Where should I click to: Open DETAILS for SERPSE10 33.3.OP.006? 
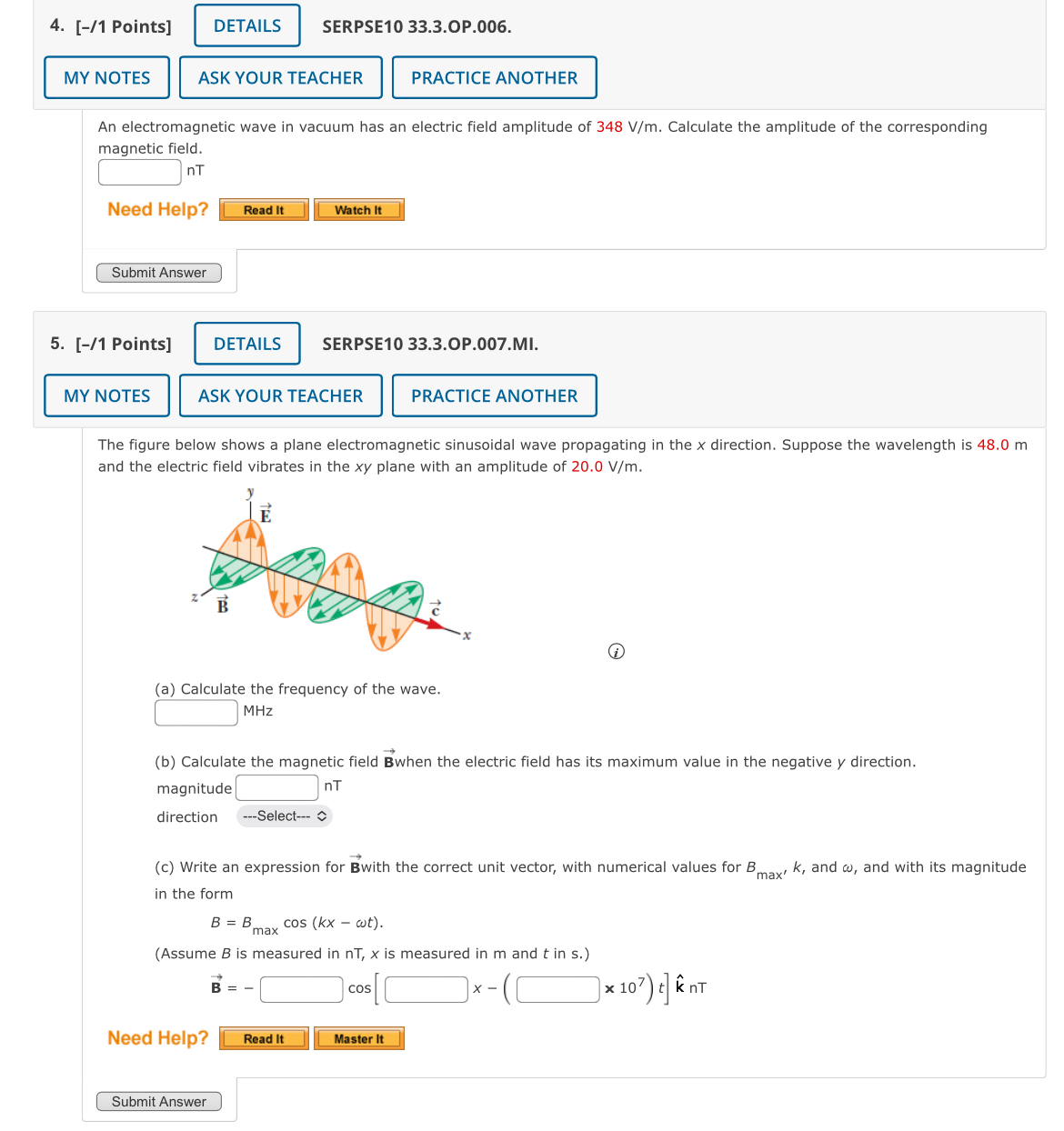click(246, 25)
